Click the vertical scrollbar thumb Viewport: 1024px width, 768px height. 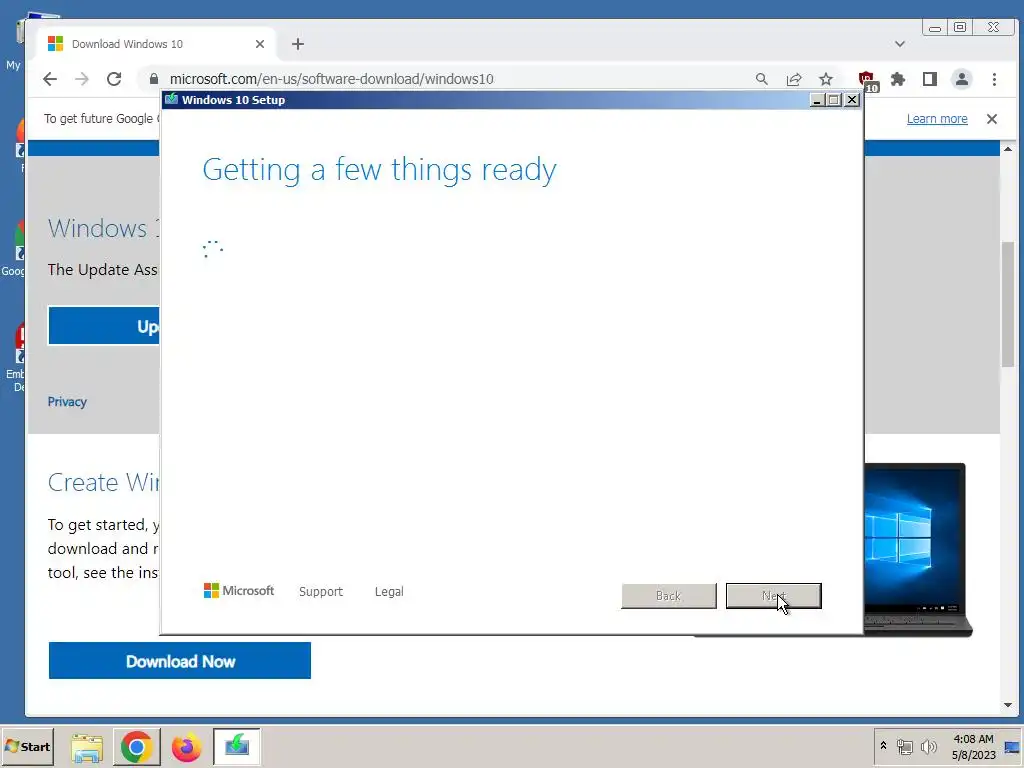click(x=1008, y=304)
